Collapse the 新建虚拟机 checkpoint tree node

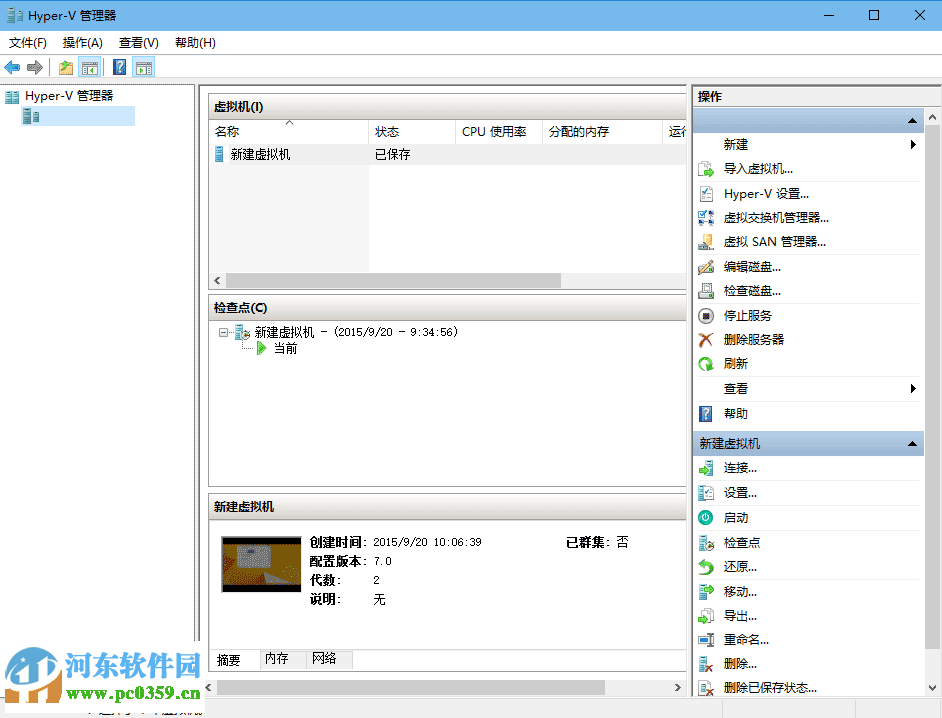[225, 332]
